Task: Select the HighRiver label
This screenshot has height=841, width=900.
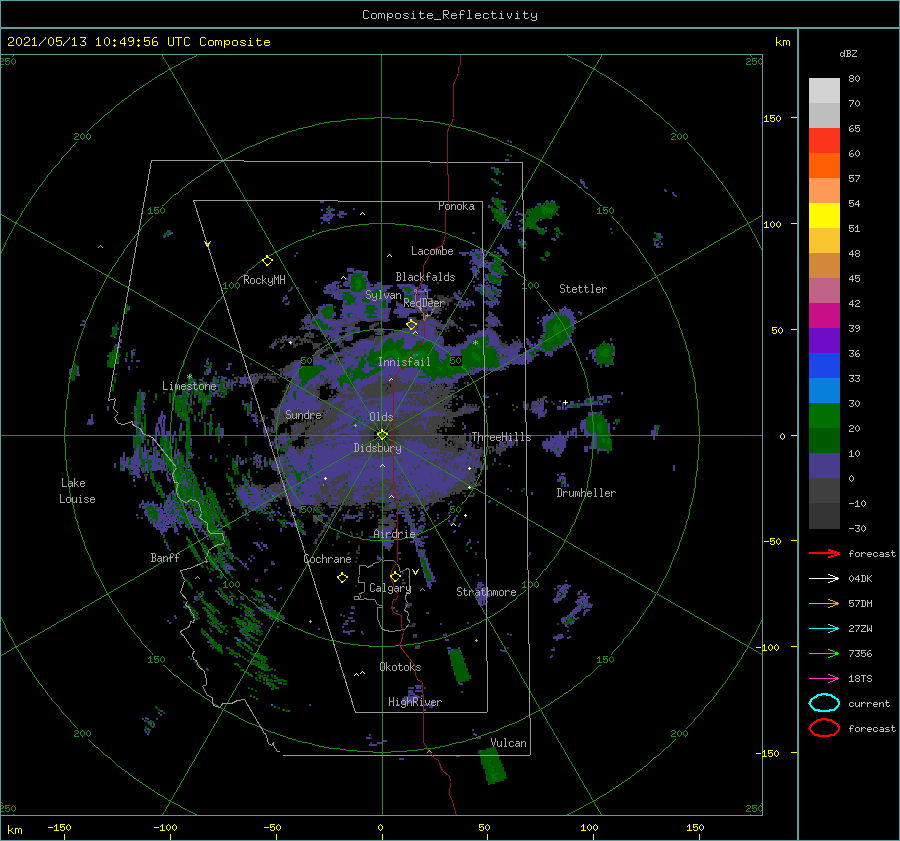Action: (415, 702)
